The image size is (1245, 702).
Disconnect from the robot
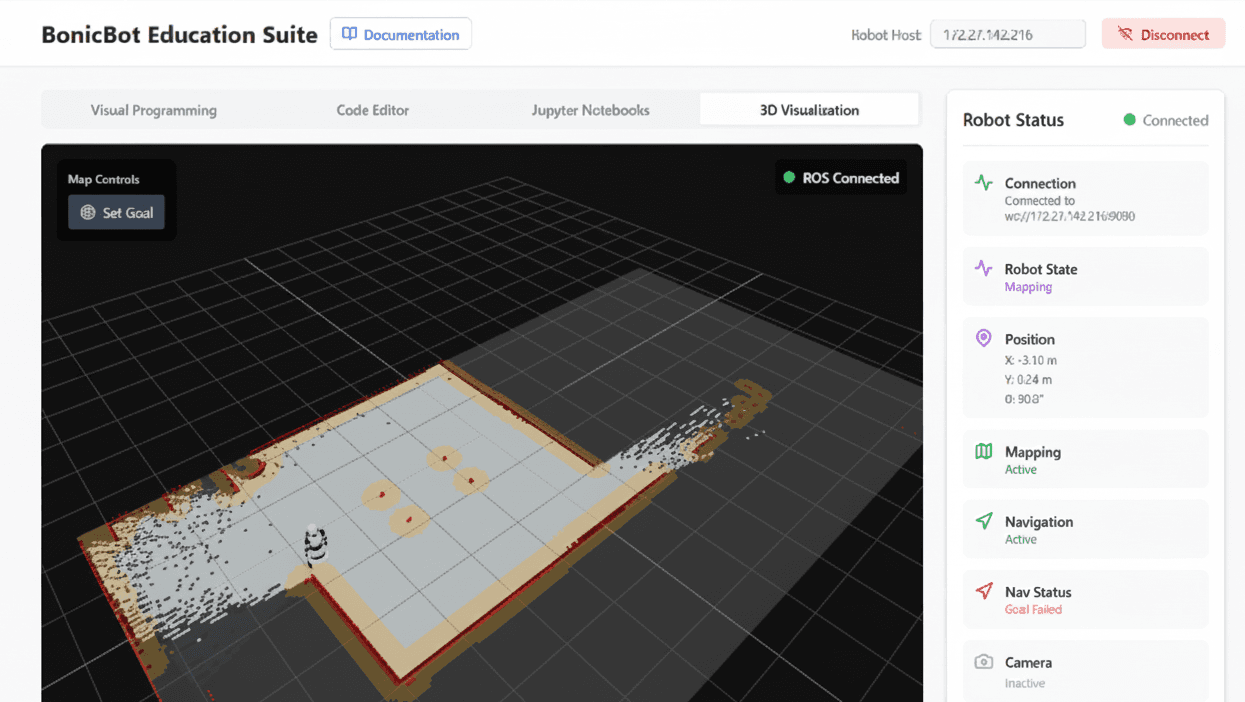tap(1163, 34)
